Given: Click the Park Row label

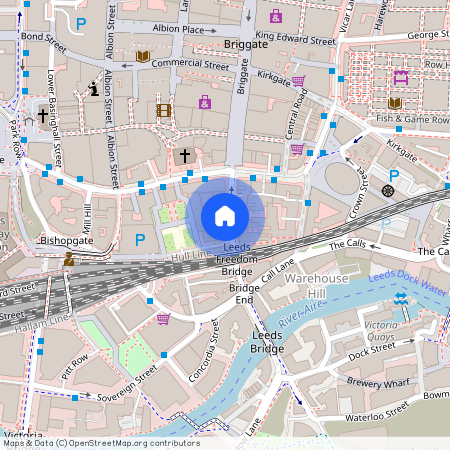Looking at the screenshot, I should pos(15,139).
